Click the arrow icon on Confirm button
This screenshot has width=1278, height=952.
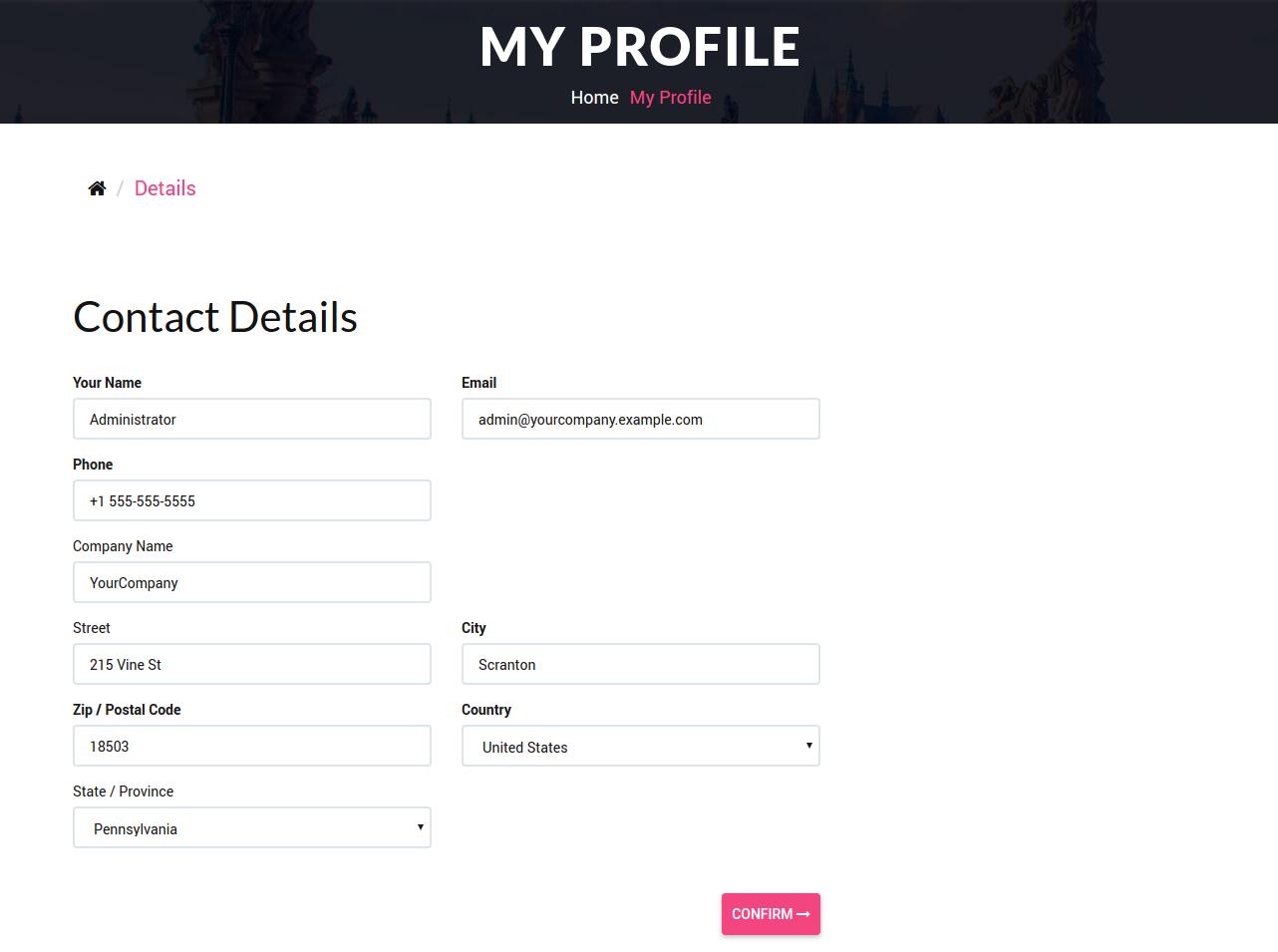[x=803, y=914]
